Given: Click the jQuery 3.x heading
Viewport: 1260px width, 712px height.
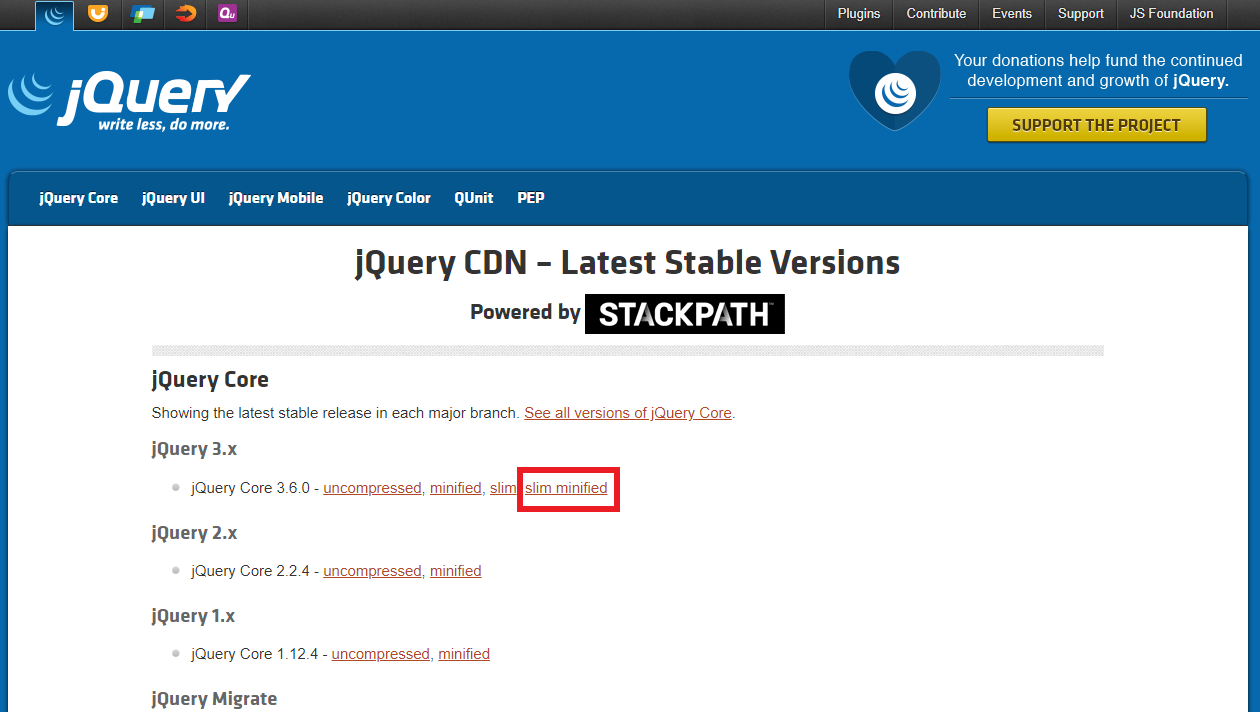Looking at the screenshot, I should coord(194,449).
